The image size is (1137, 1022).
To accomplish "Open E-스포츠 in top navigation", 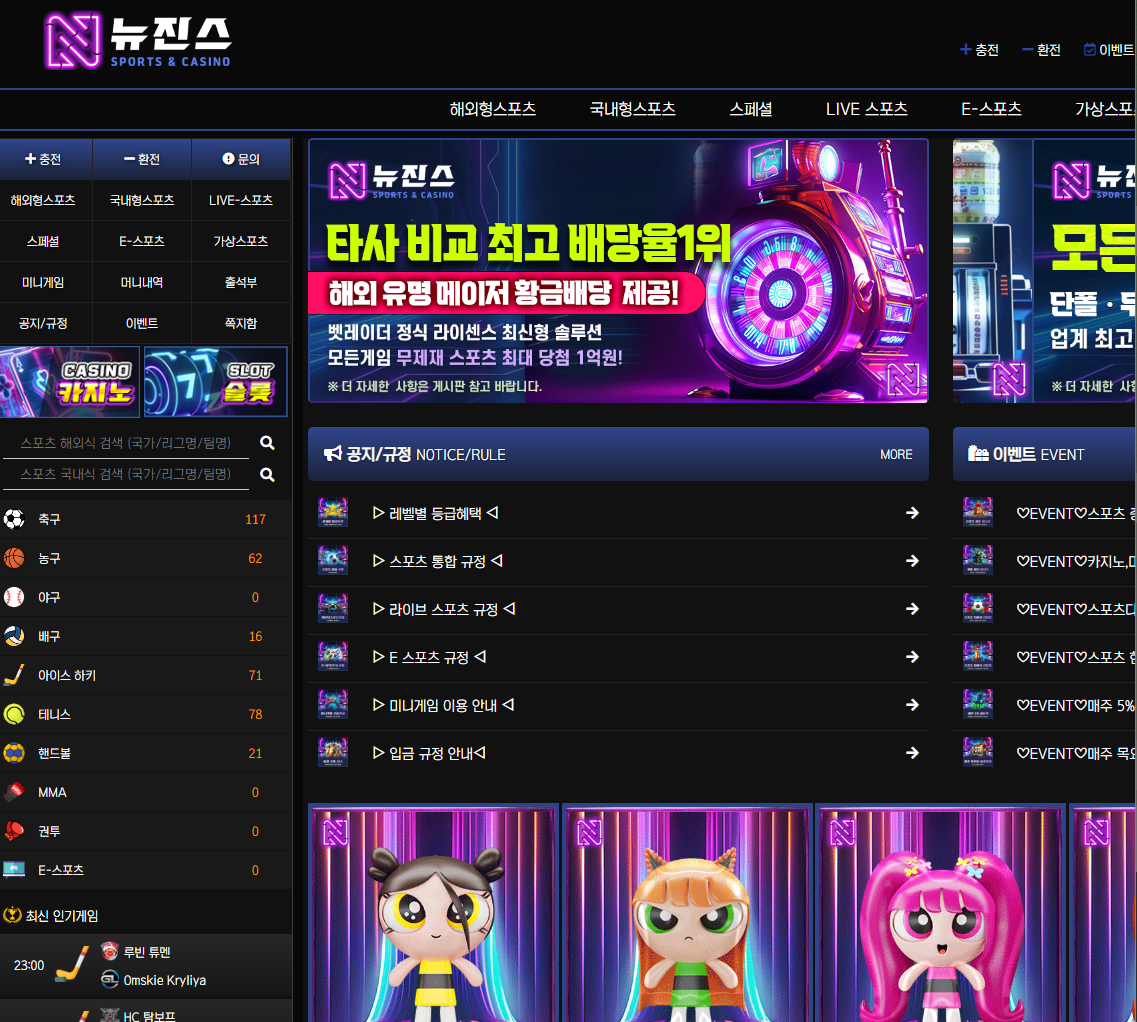I will (991, 109).
